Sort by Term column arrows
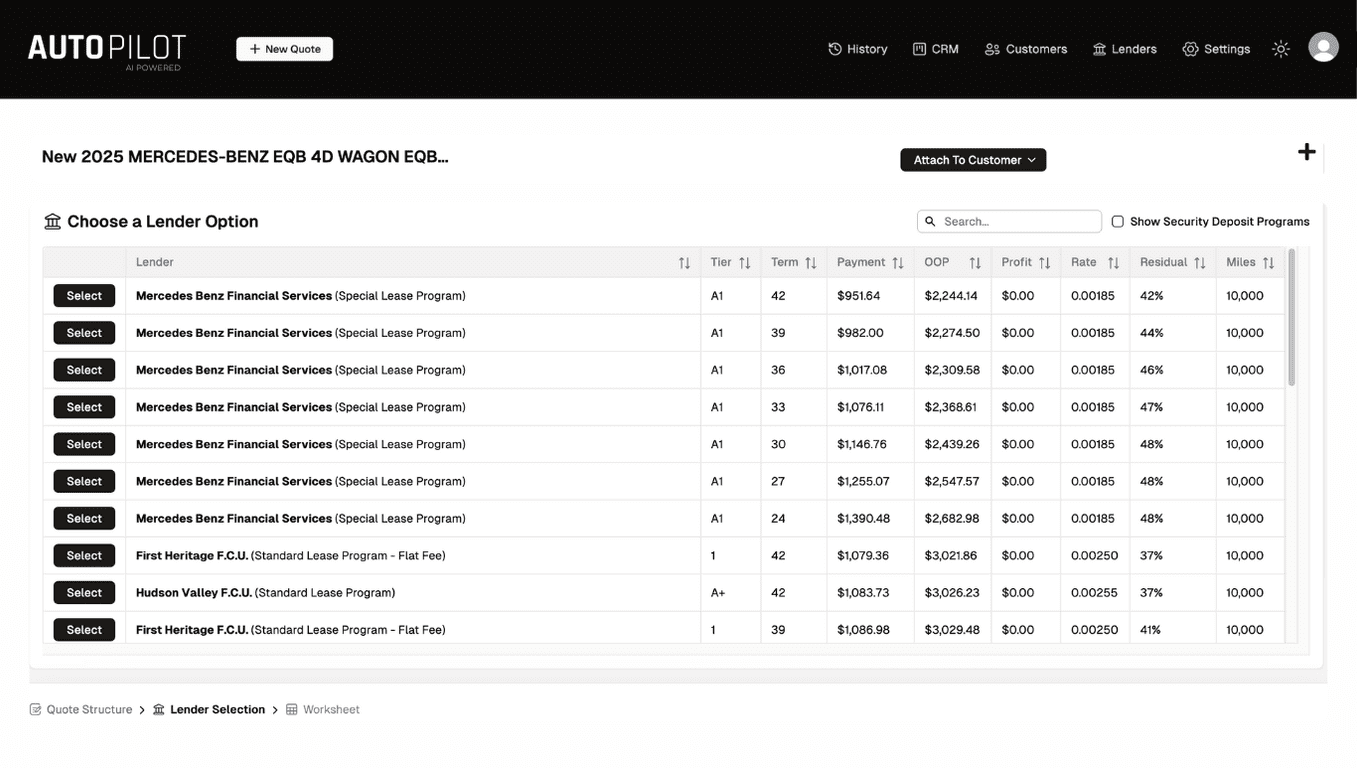 pyautogui.click(x=811, y=263)
